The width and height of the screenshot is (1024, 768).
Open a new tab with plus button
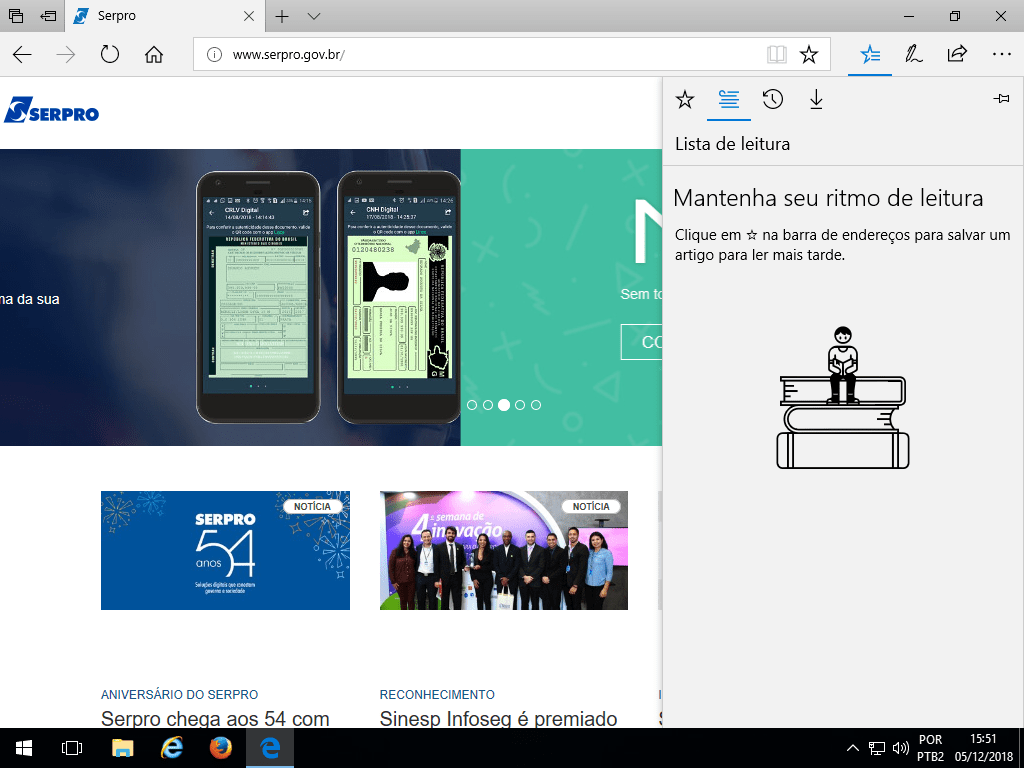tap(282, 17)
